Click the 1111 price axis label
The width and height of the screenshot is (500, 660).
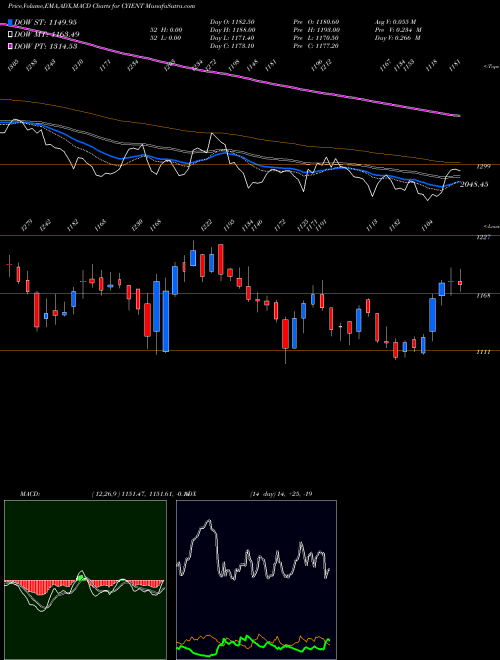[484, 352]
